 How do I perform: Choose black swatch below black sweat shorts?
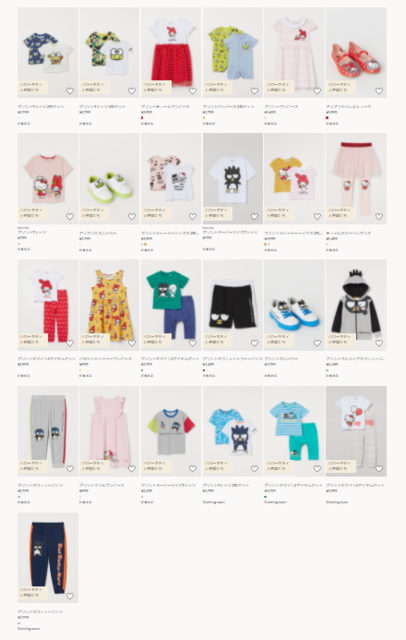coord(204,370)
